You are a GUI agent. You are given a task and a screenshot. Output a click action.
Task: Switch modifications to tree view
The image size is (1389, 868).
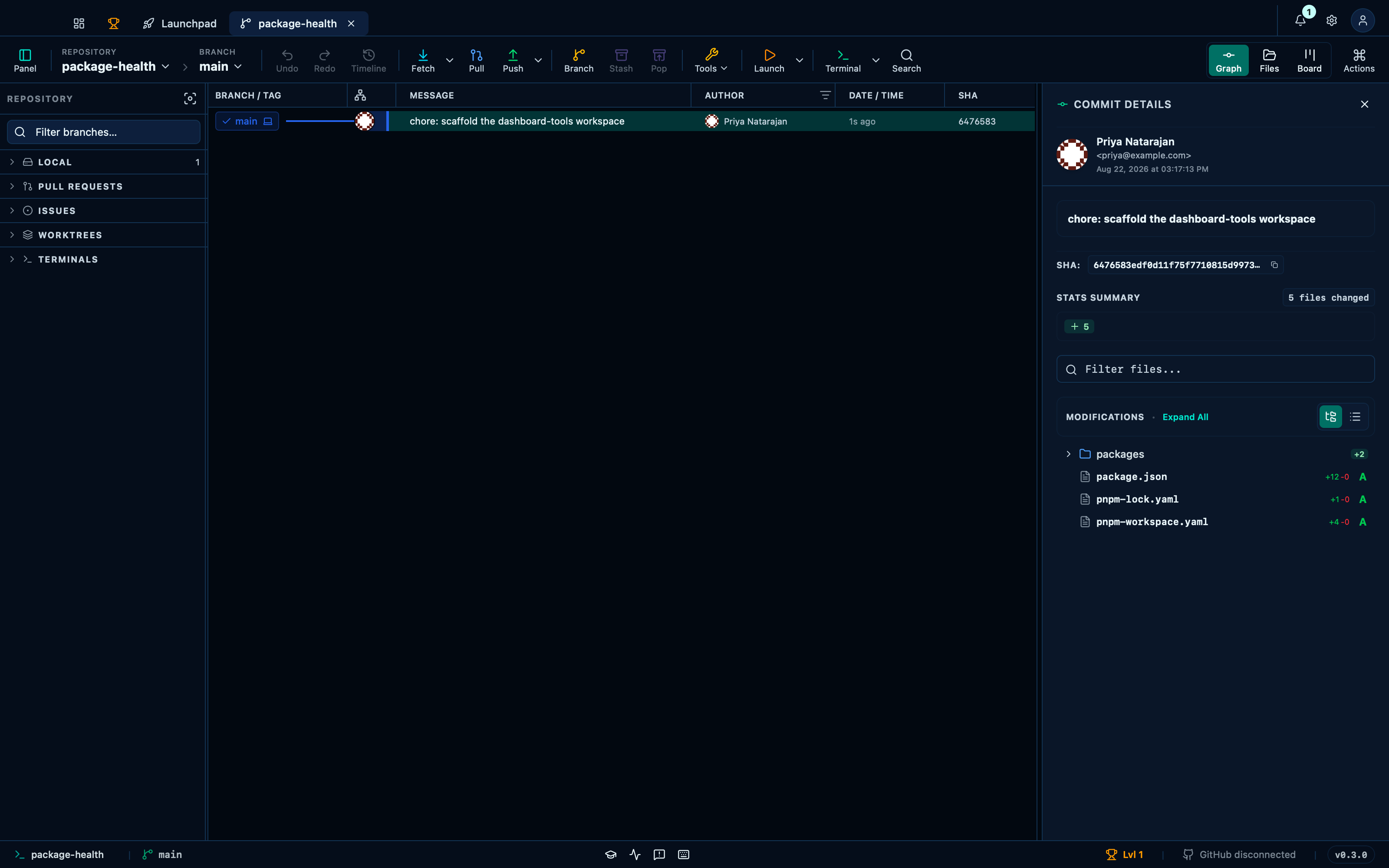[x=1330, y=417]
